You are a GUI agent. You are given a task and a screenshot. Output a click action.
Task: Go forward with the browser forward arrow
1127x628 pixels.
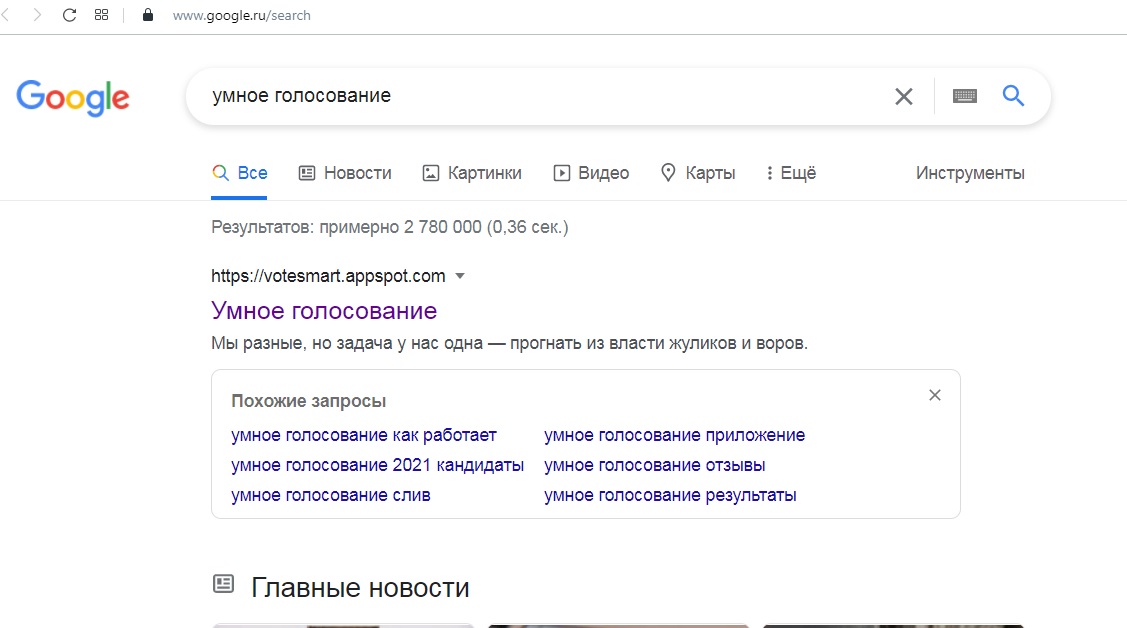(x=37, y=15)
